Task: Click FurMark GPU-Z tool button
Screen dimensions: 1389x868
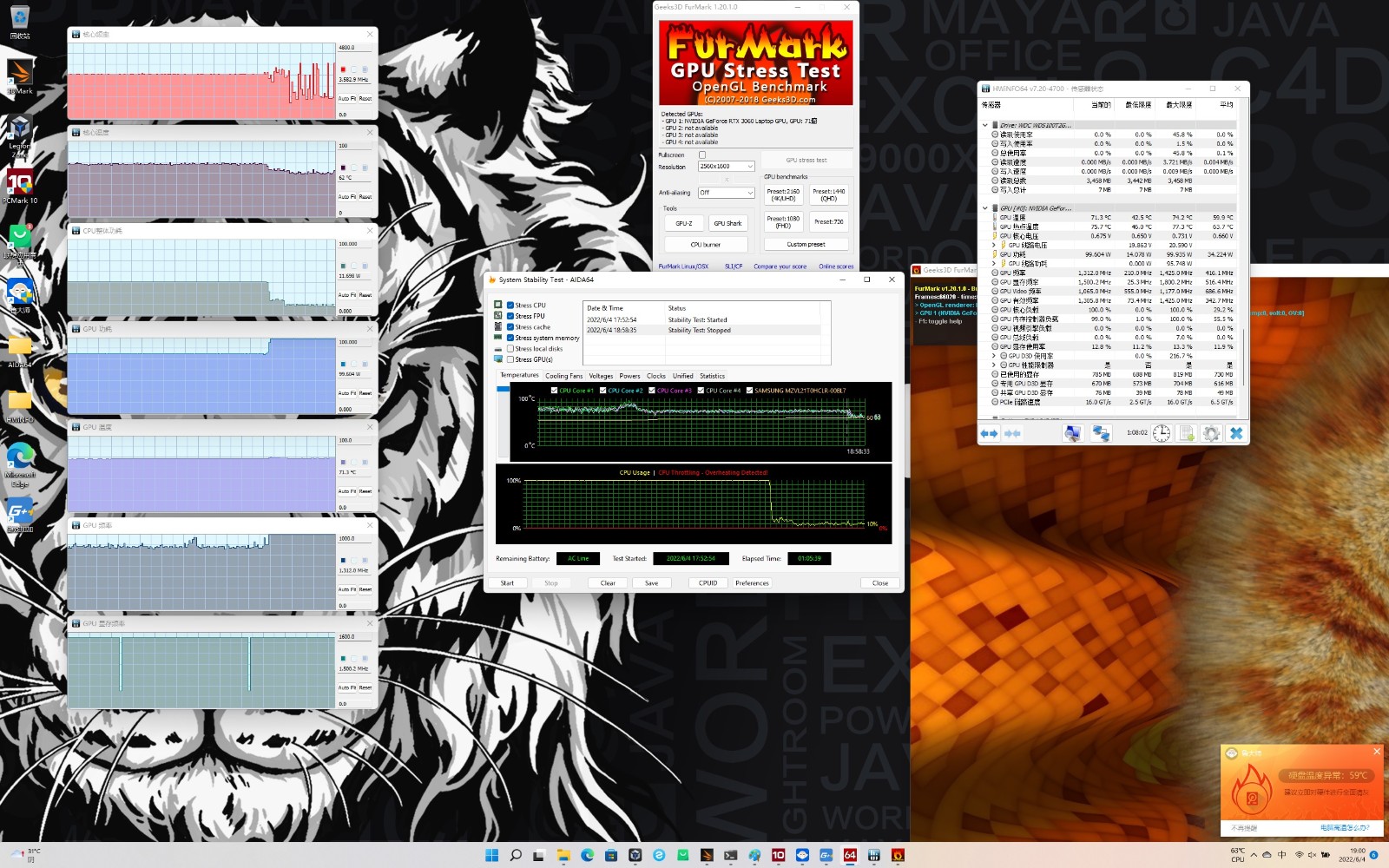Action: tap(684, 223)
